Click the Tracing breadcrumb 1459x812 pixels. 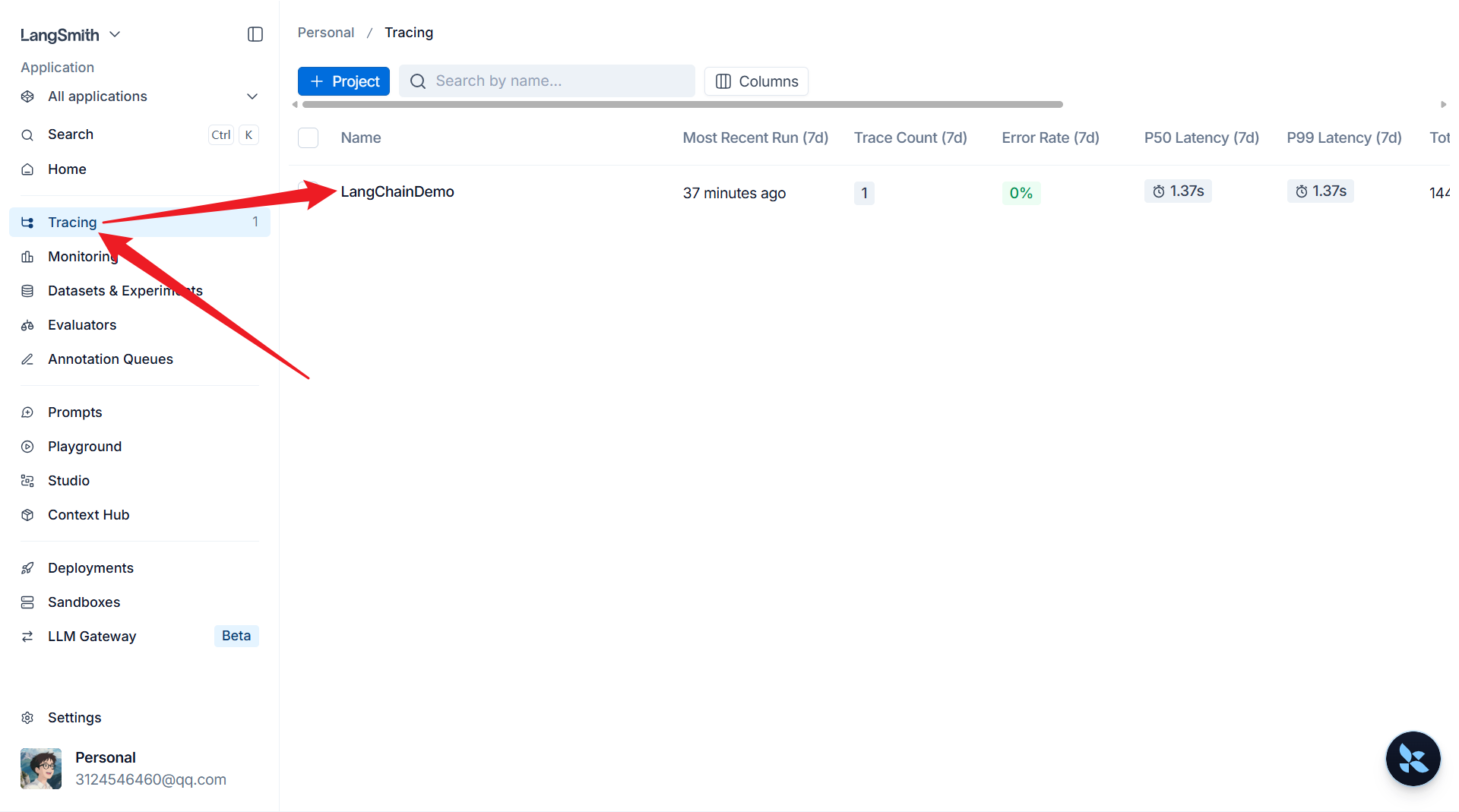[409, 33]
